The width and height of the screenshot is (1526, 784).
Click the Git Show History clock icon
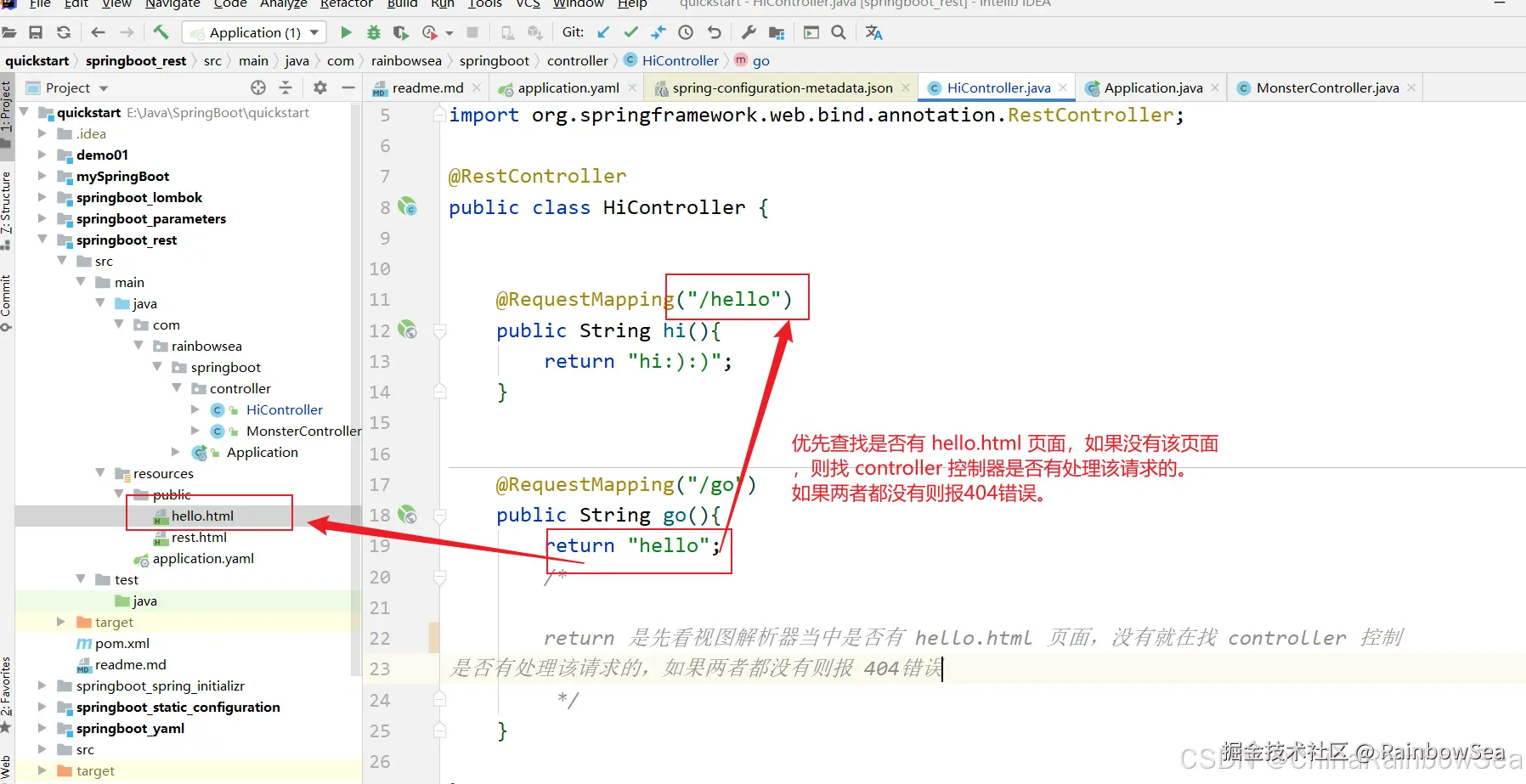686,32
